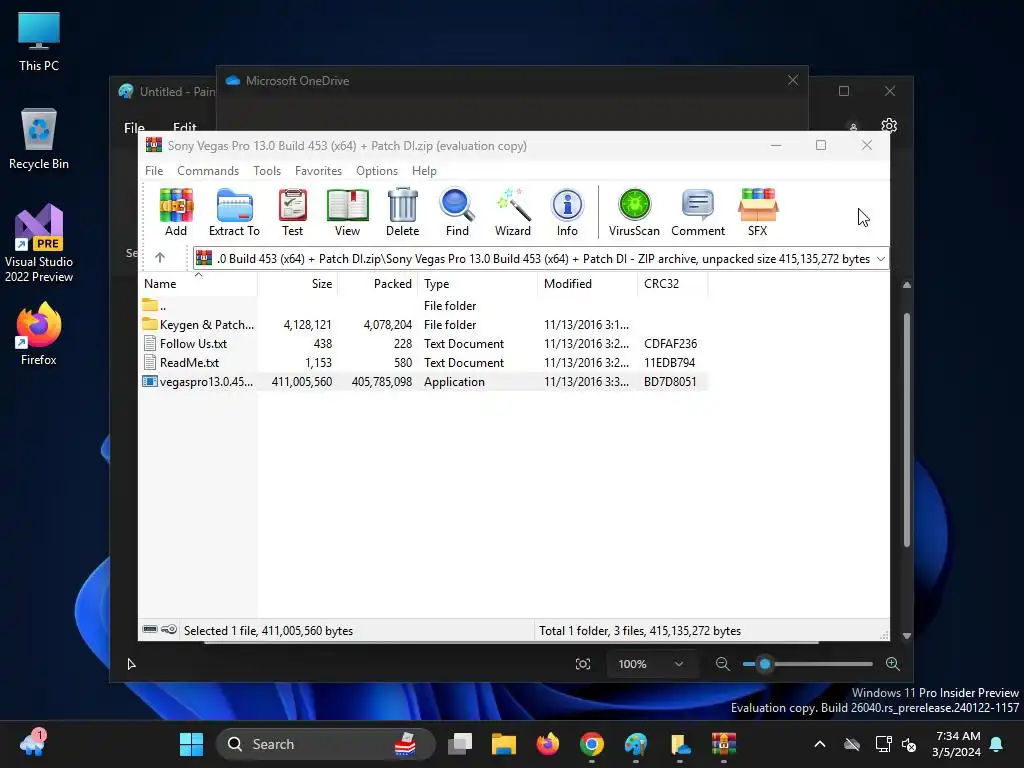
Task: Open Visual Studio 2022 Preview shortcut
Action: 39,243
